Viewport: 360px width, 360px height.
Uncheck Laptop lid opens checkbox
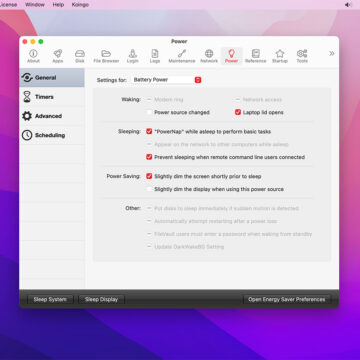pos(238,112)
